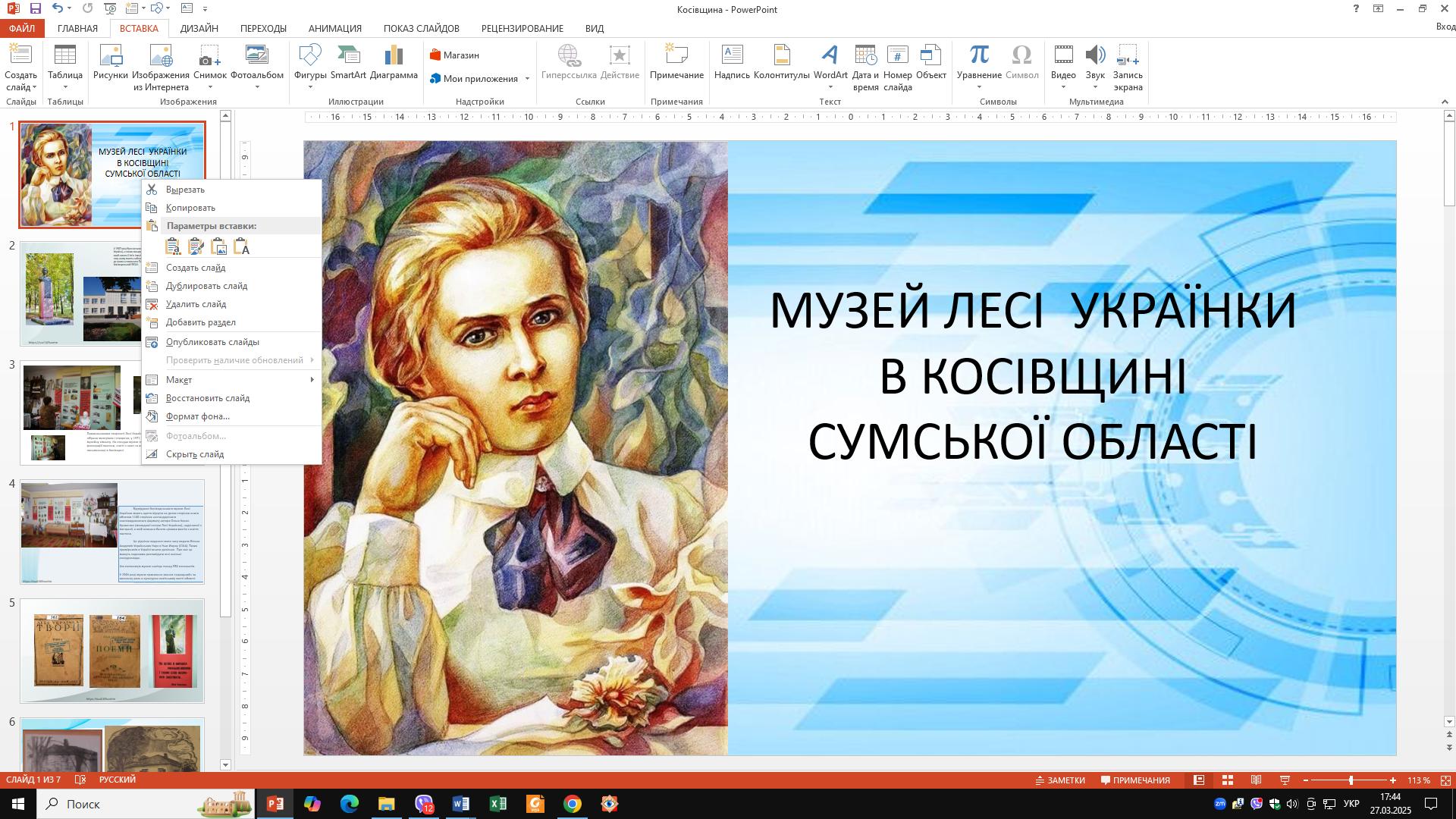
Task: Insert Дата и время
Action: (865, 67)
